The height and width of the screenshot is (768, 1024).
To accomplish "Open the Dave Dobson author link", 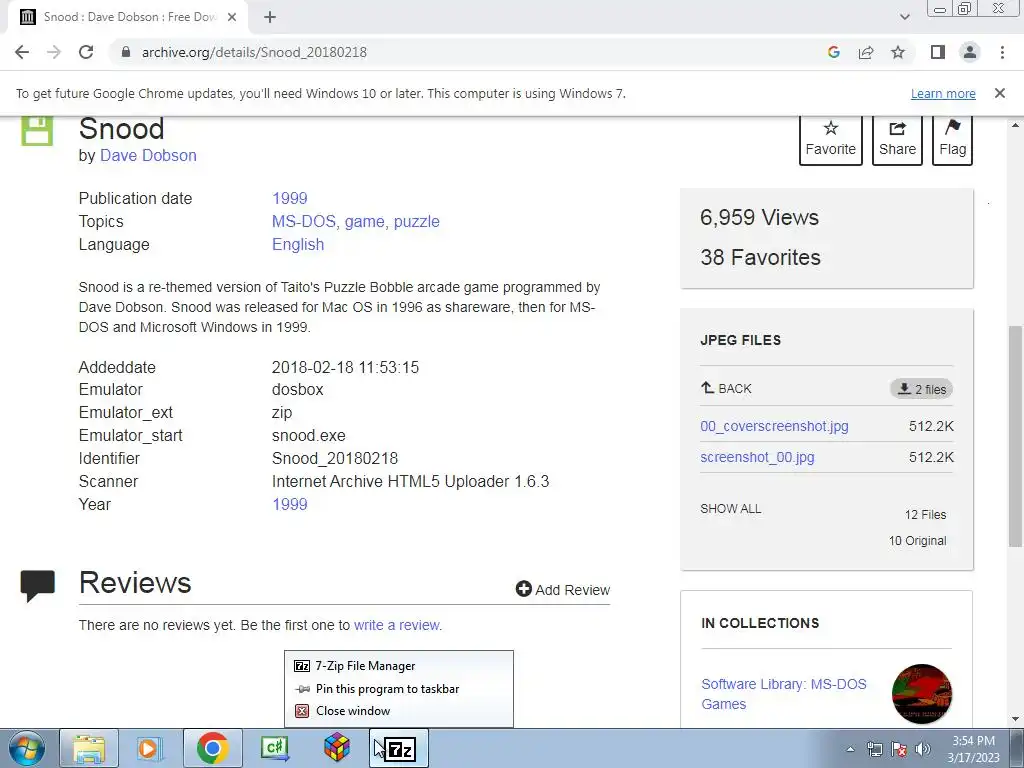I will [x=148, y=155].
